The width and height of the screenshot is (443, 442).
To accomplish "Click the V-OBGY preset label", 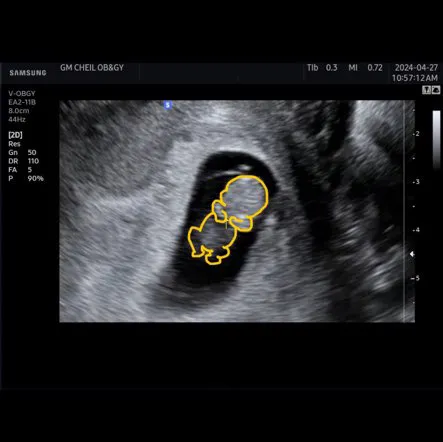I will tap(22, 94).
